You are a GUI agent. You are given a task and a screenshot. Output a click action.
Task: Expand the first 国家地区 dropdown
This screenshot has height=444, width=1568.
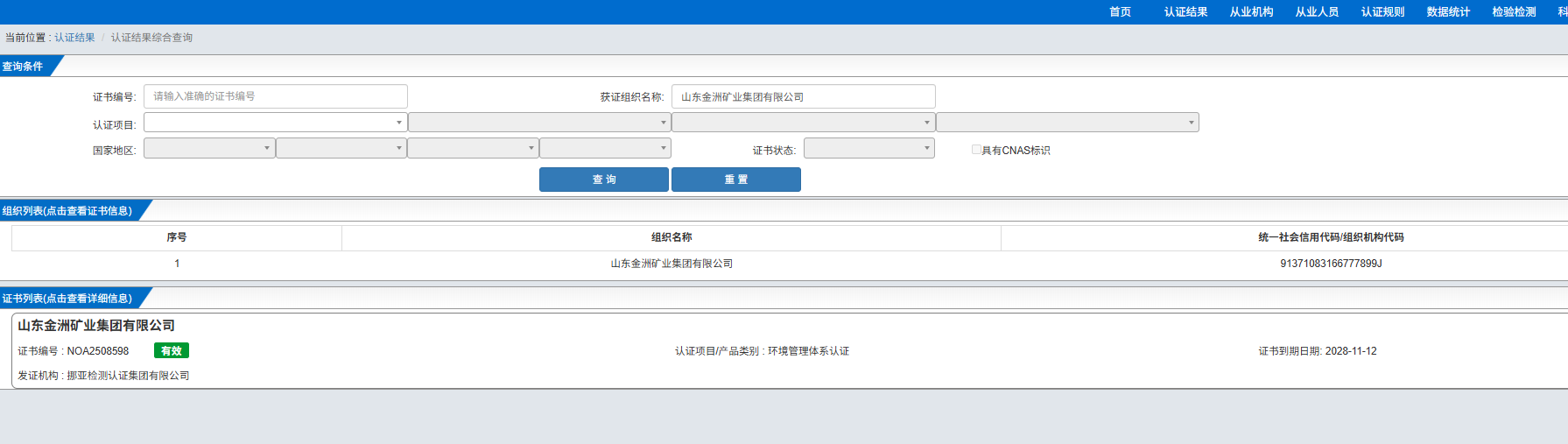pyautogui.click(x=209, y=148)
